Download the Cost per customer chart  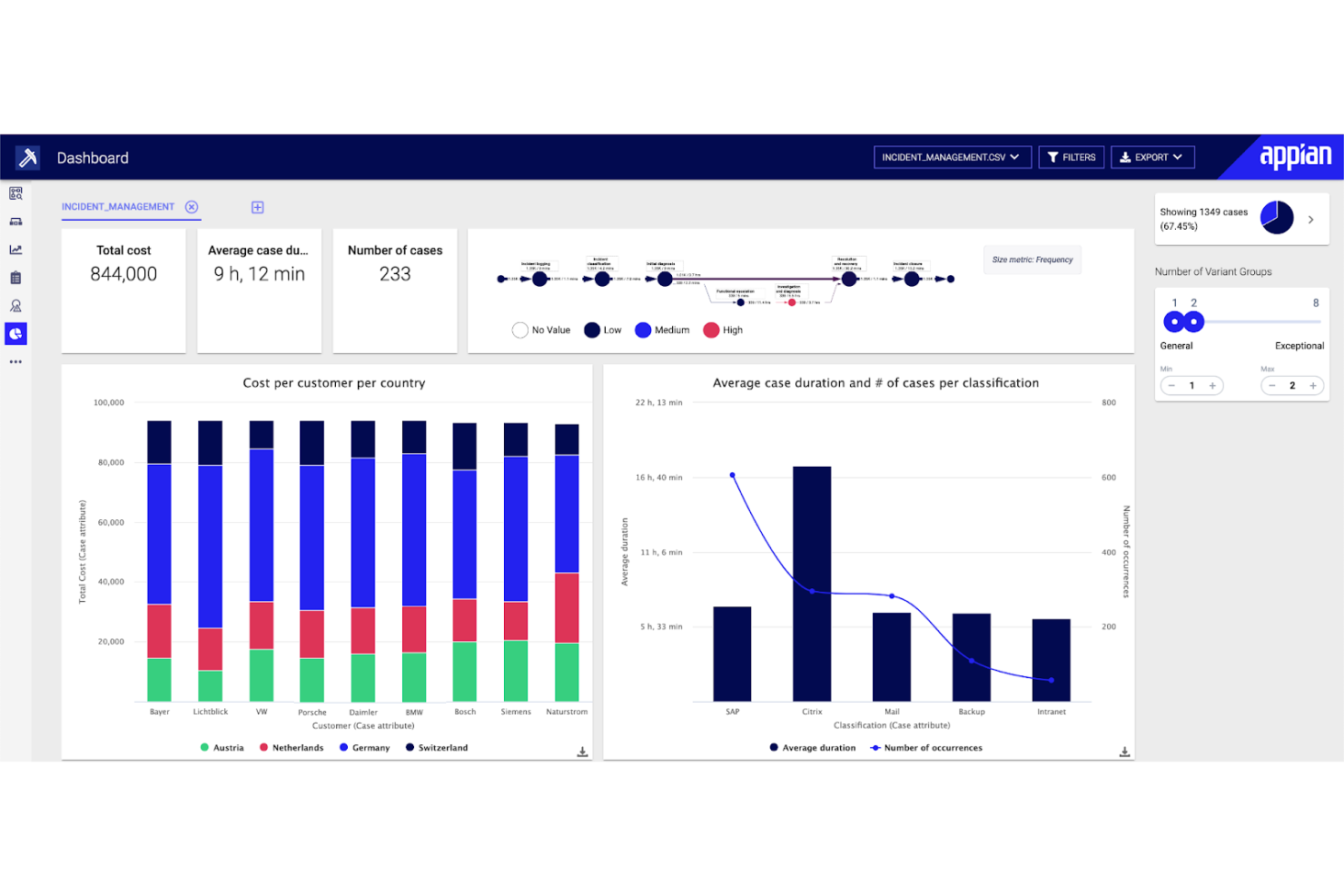pyautogui.click(x=583, y=752)
